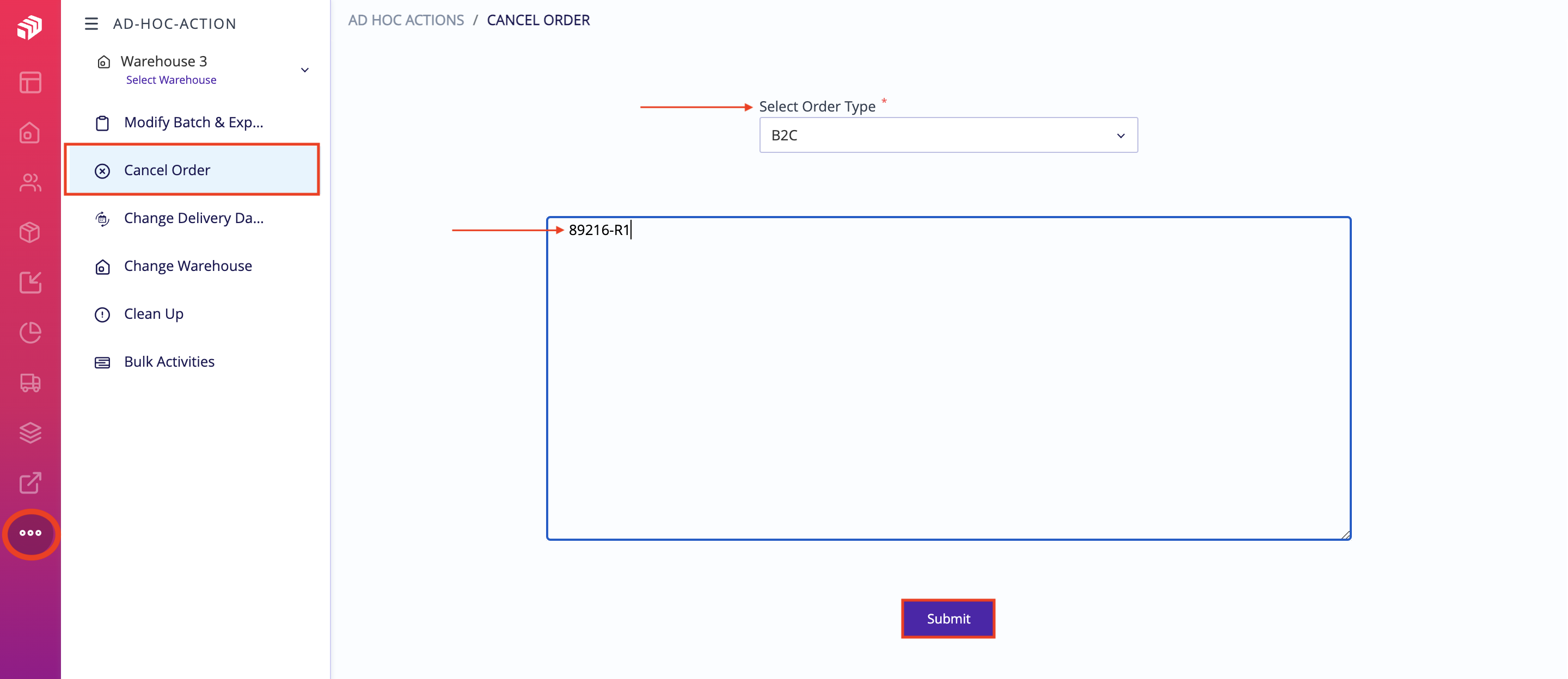1568x679 pixels.
Task: Open the inbound arrow-box icon in sidebar
Action: [x=30, y=282]
